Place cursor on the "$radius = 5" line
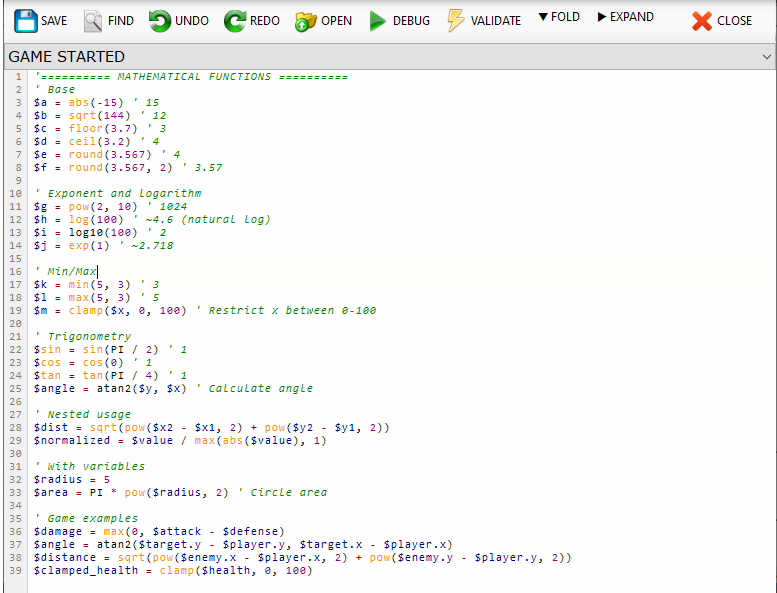Screen dimensions: 777x593 coord(71,479)
